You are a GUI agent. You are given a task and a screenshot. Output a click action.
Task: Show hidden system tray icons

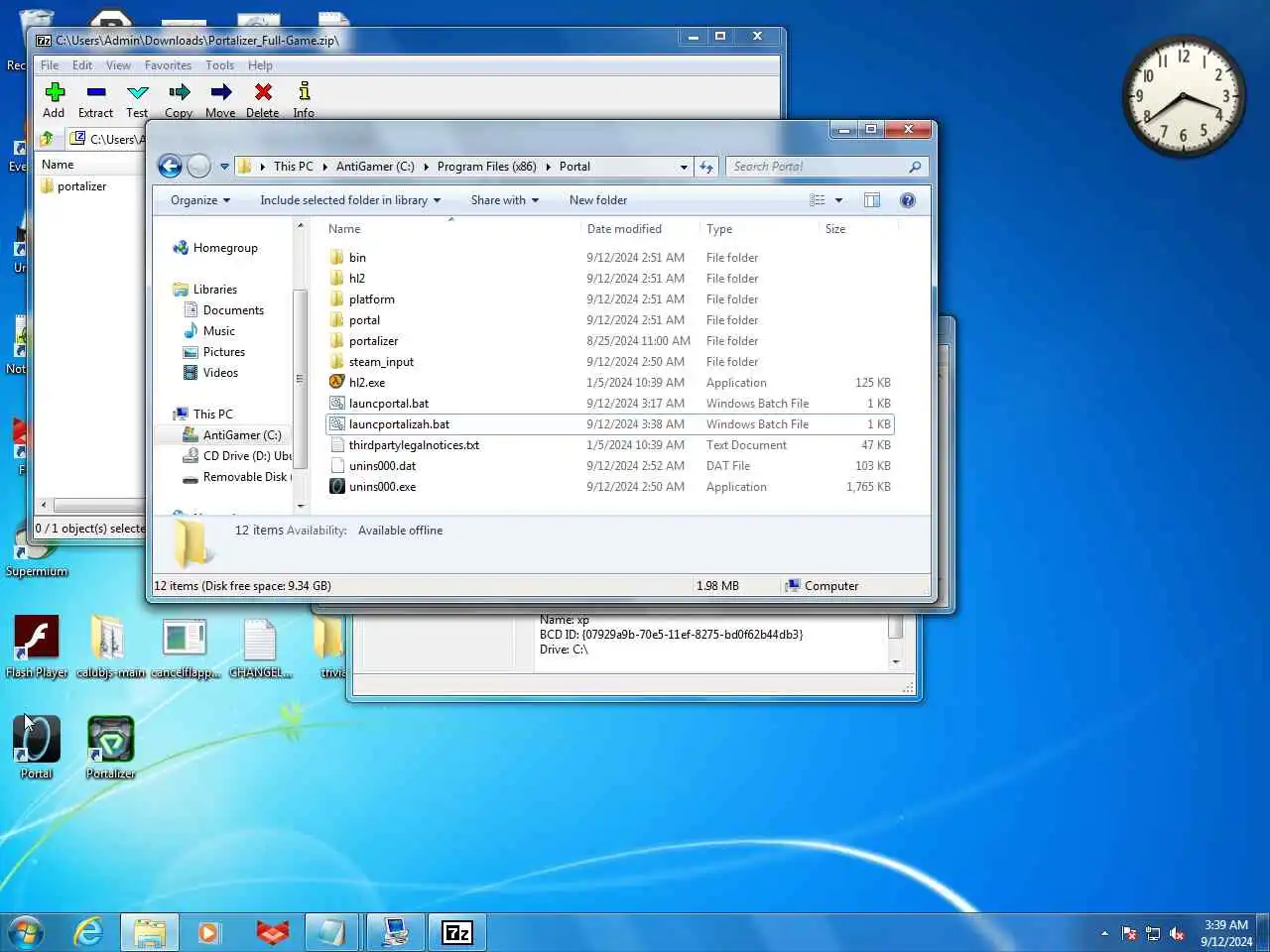tap(1104, 933)
